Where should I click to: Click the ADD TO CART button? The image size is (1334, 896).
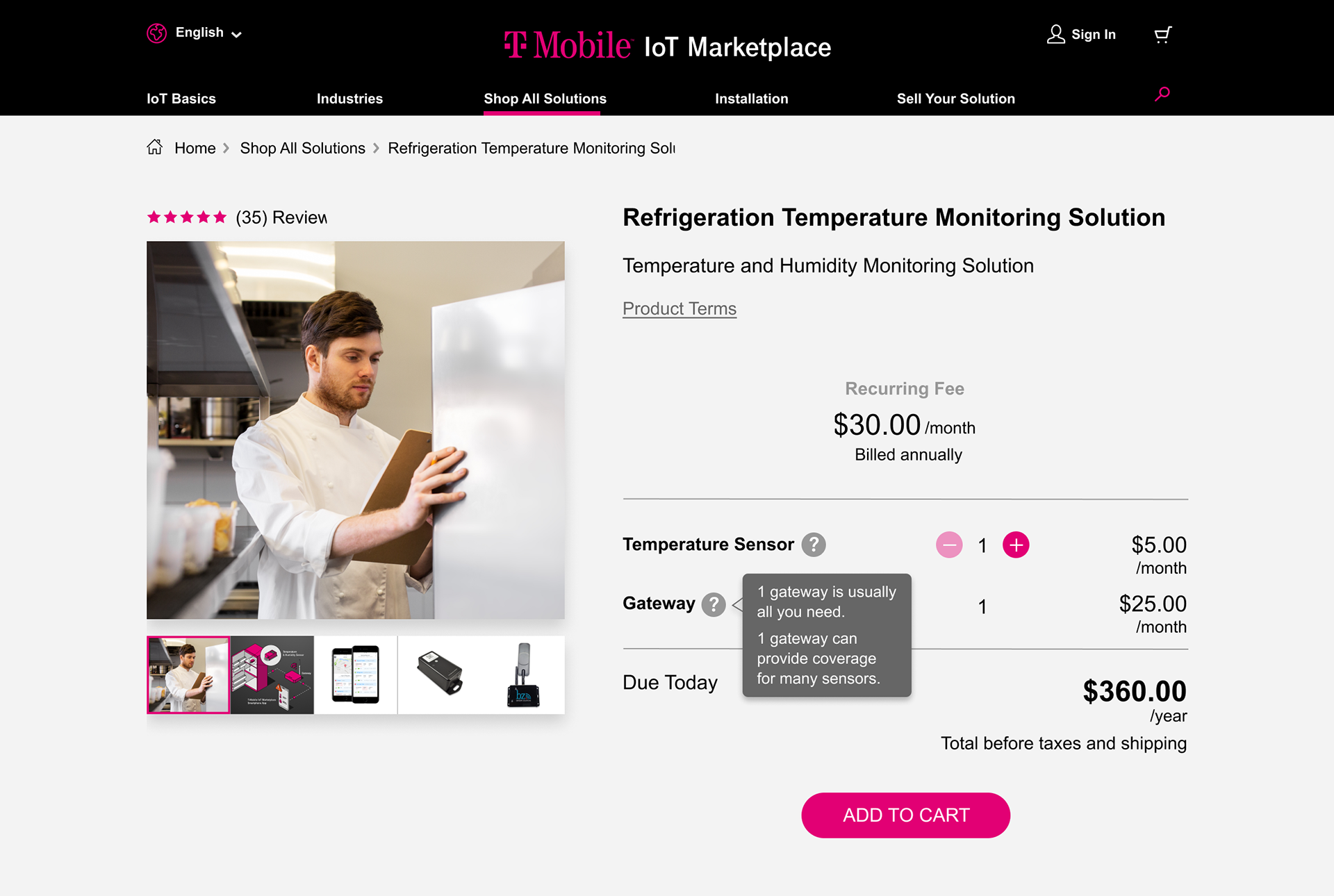pyautogui.click(x=905, y=815)
